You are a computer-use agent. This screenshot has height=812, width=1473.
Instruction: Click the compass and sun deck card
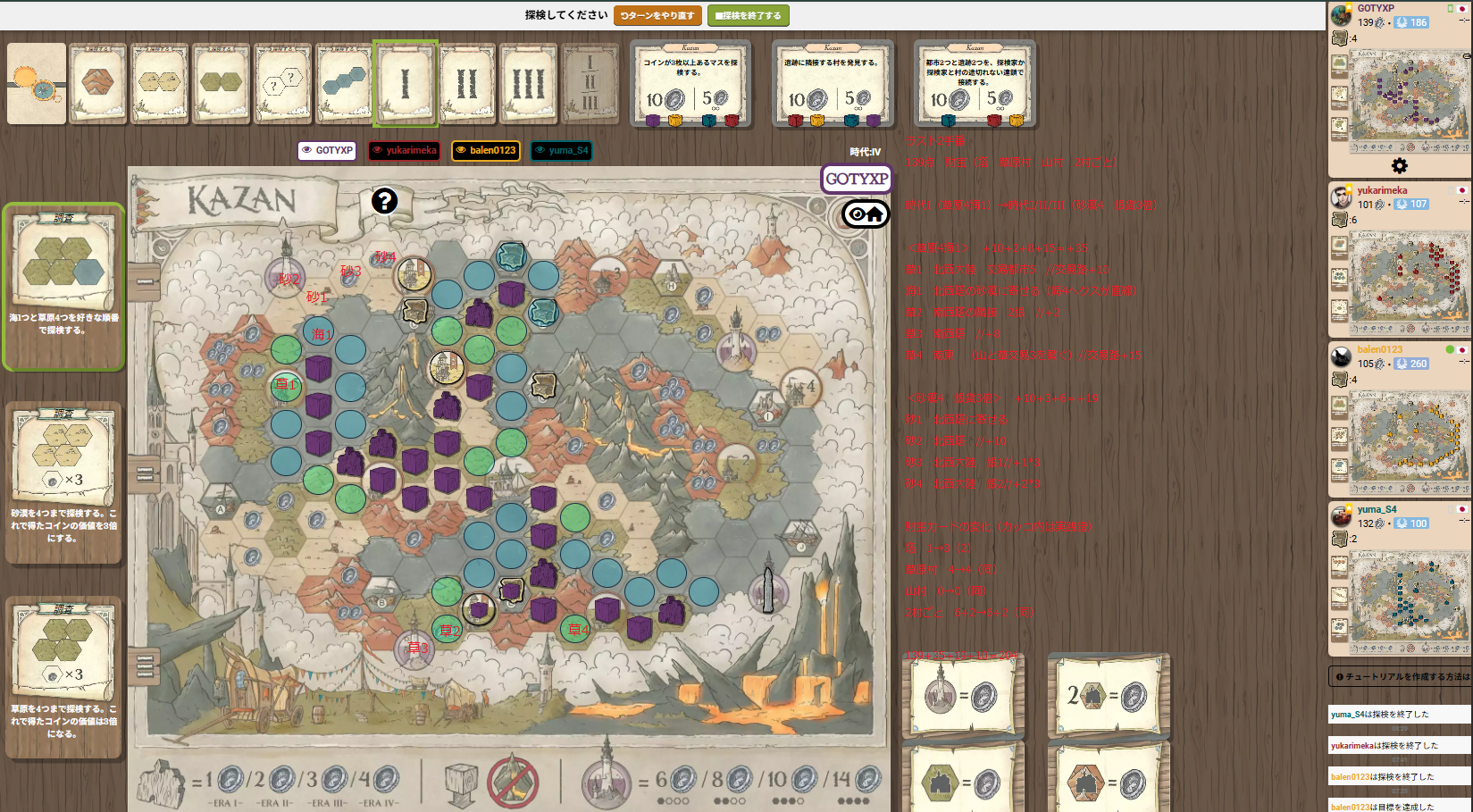coord(37,83)
